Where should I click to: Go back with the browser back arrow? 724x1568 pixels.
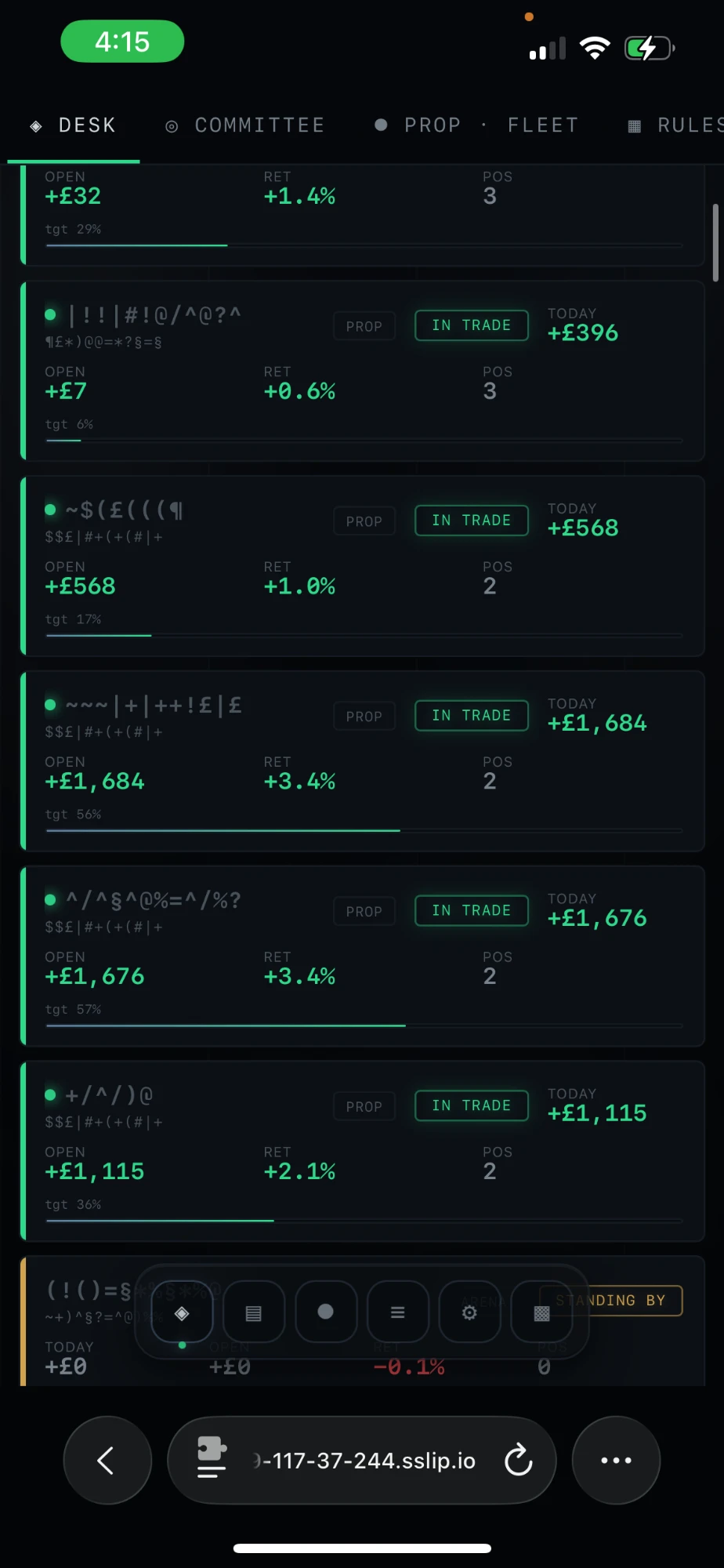tap(107, 1460)
